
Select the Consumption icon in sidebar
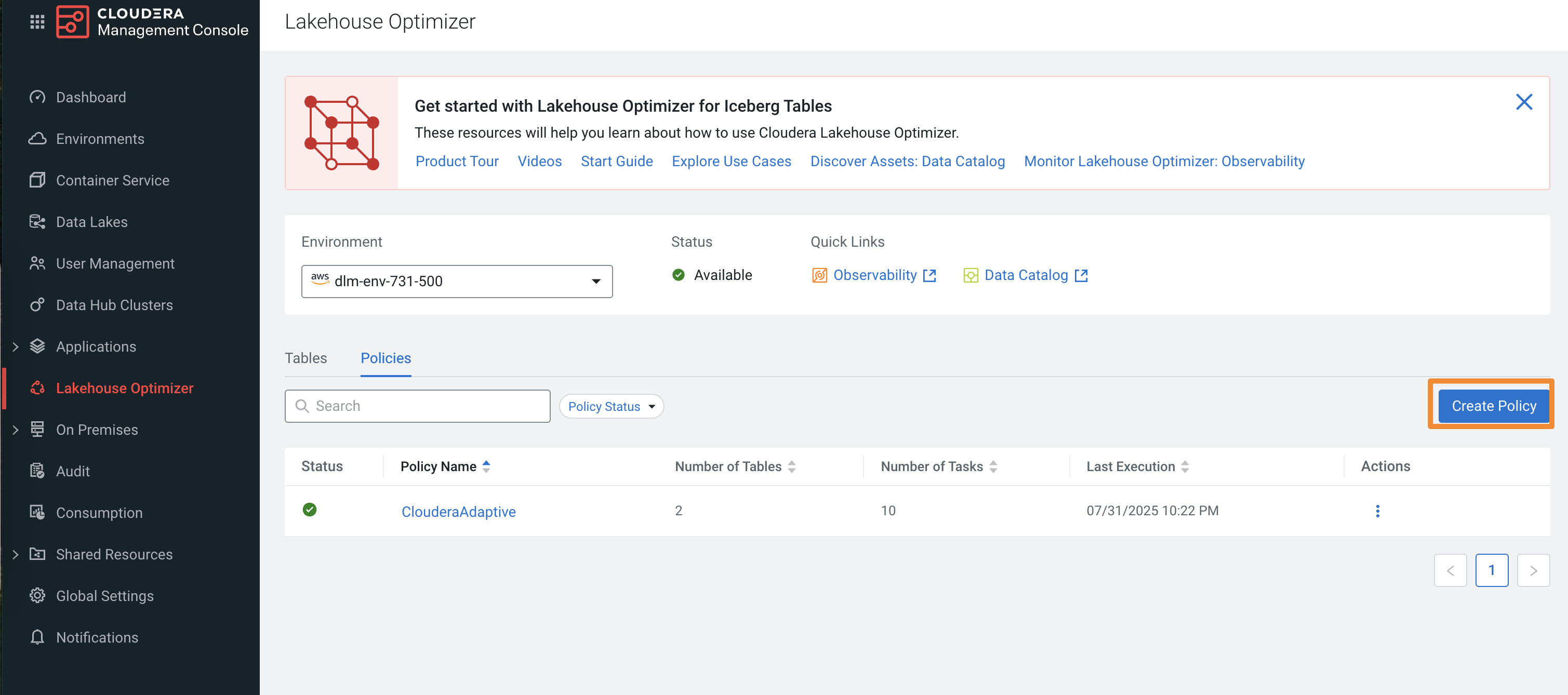click(37, 512)
